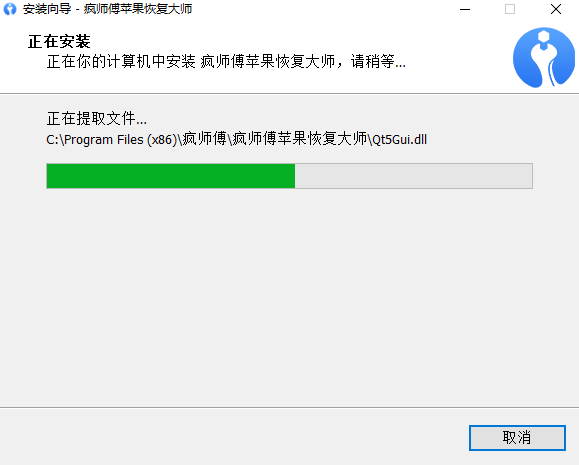Click the greyed-out maximize button

coord(510,9)
